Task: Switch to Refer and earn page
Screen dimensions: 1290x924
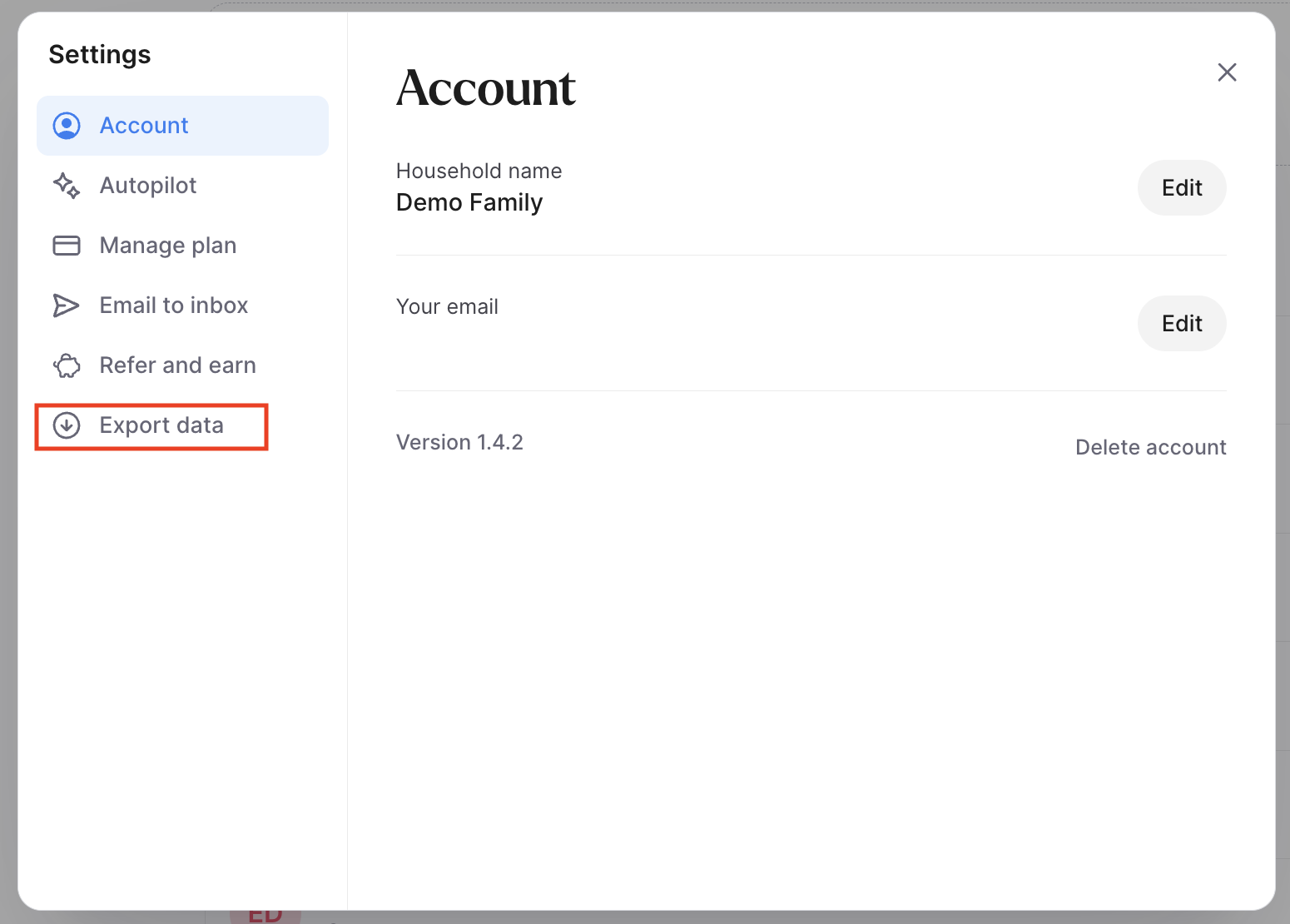Action: pyautogui.click(x=178, y=365)
